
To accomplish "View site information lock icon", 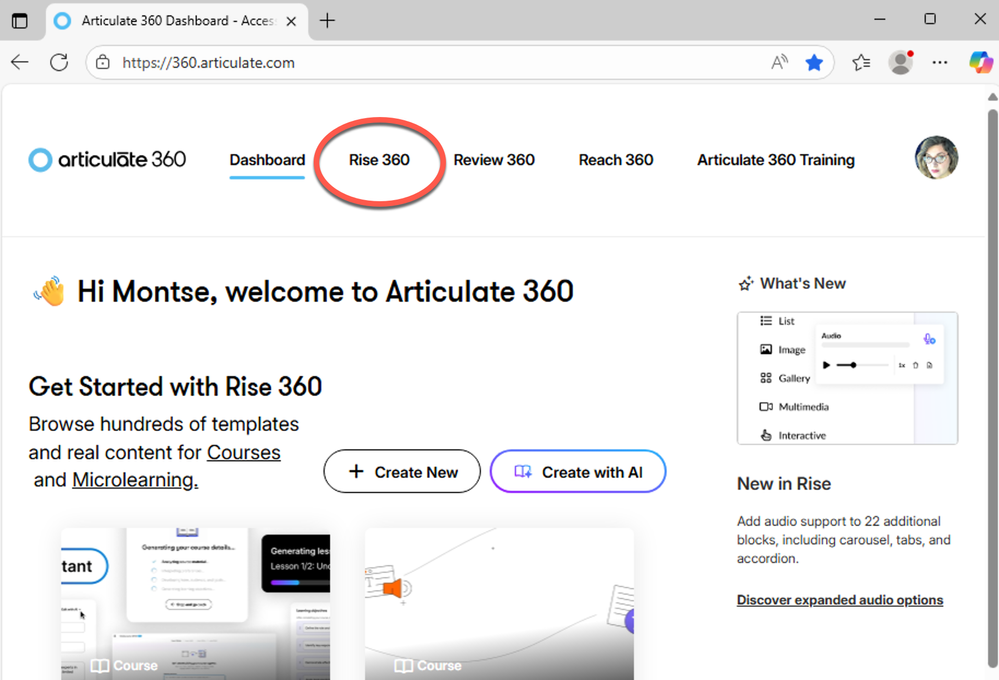I will pyautogui.click(x=103, y=62).
